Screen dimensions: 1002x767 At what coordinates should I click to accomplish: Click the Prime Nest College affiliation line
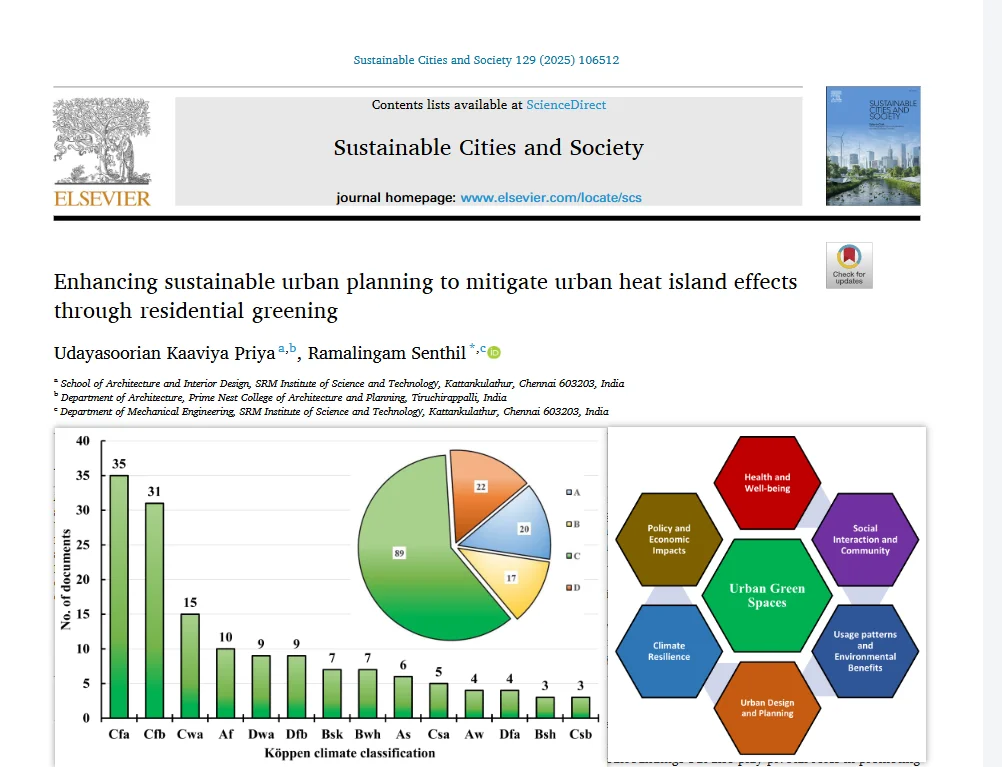tap(280, 398)
